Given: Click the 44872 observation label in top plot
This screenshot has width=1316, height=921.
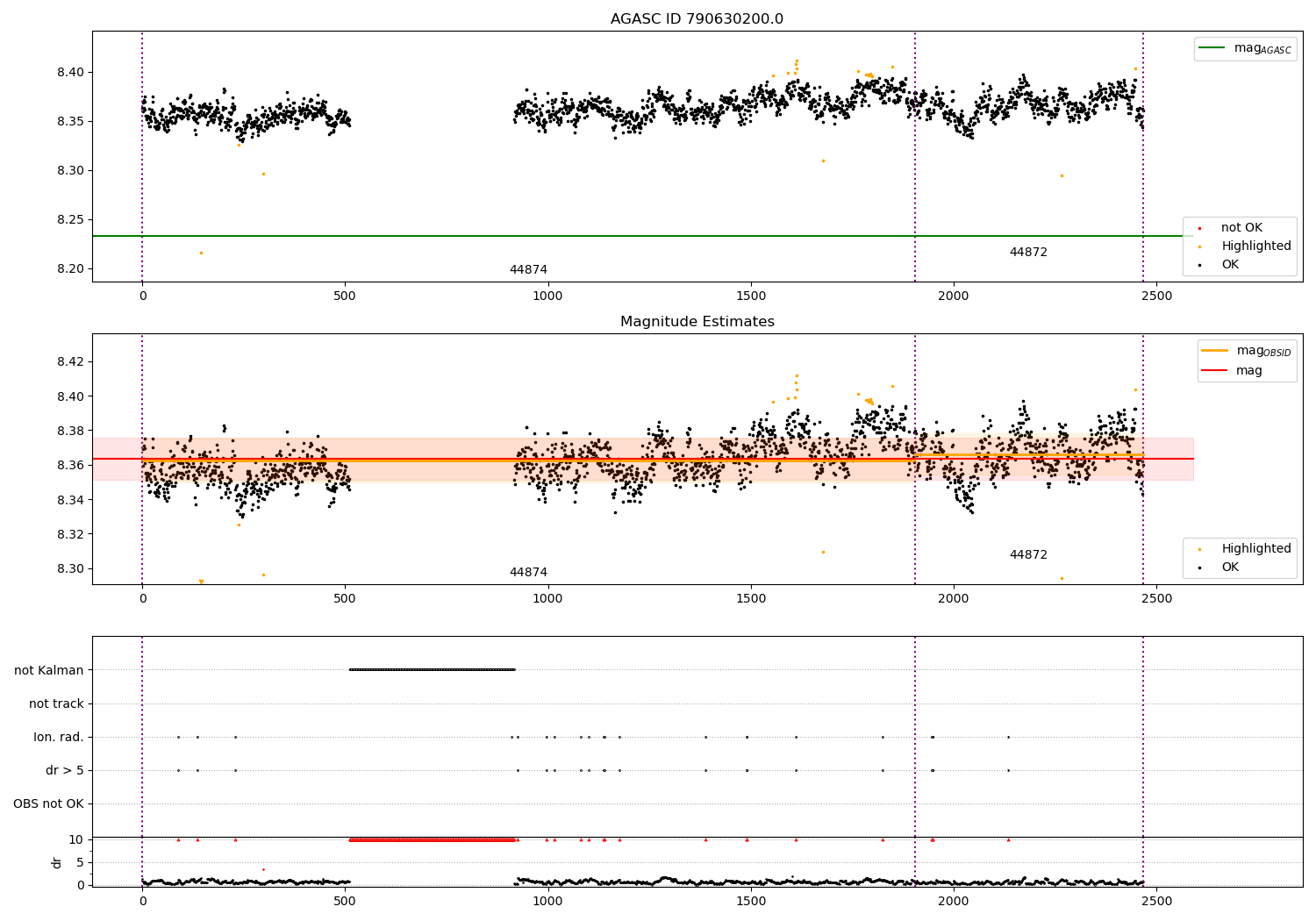Looking at the screenshot, I should tap(1028, 253).
